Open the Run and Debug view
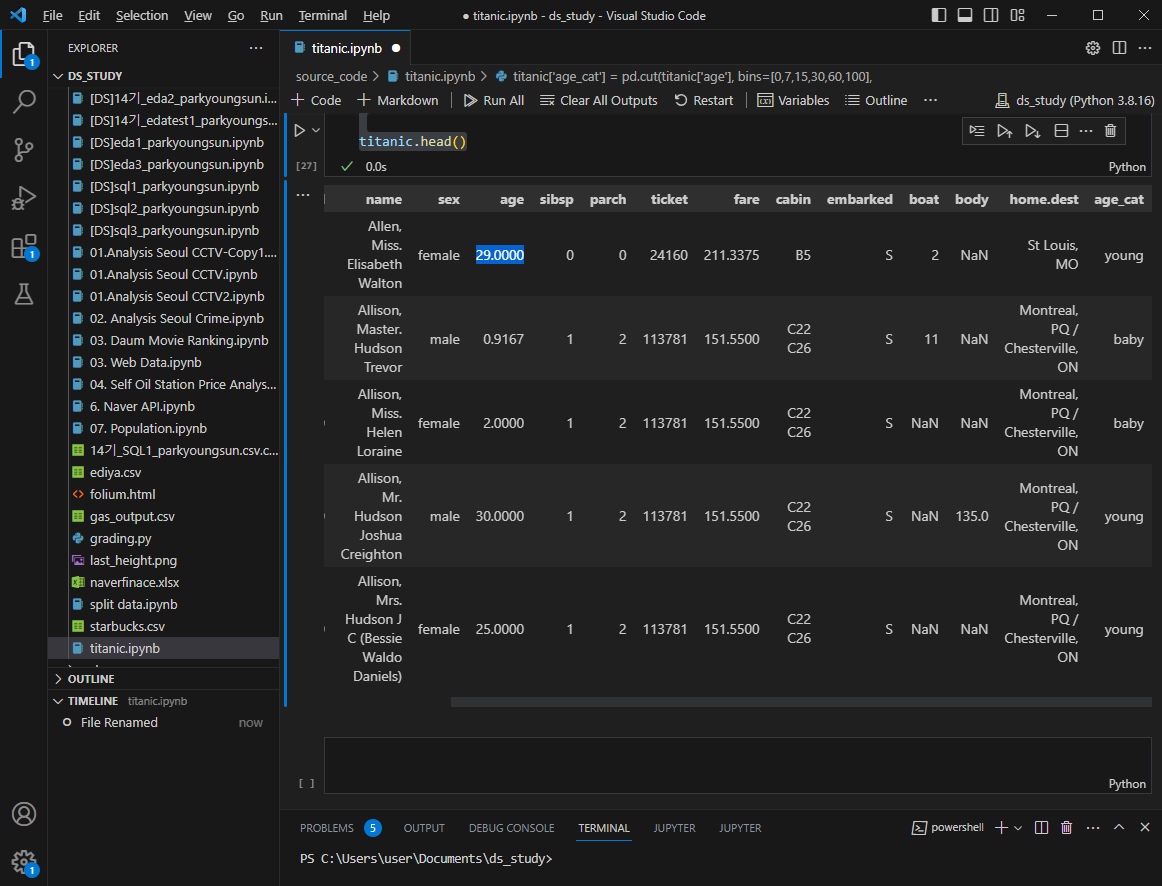The image size is (1162, 886). (24, 198)
